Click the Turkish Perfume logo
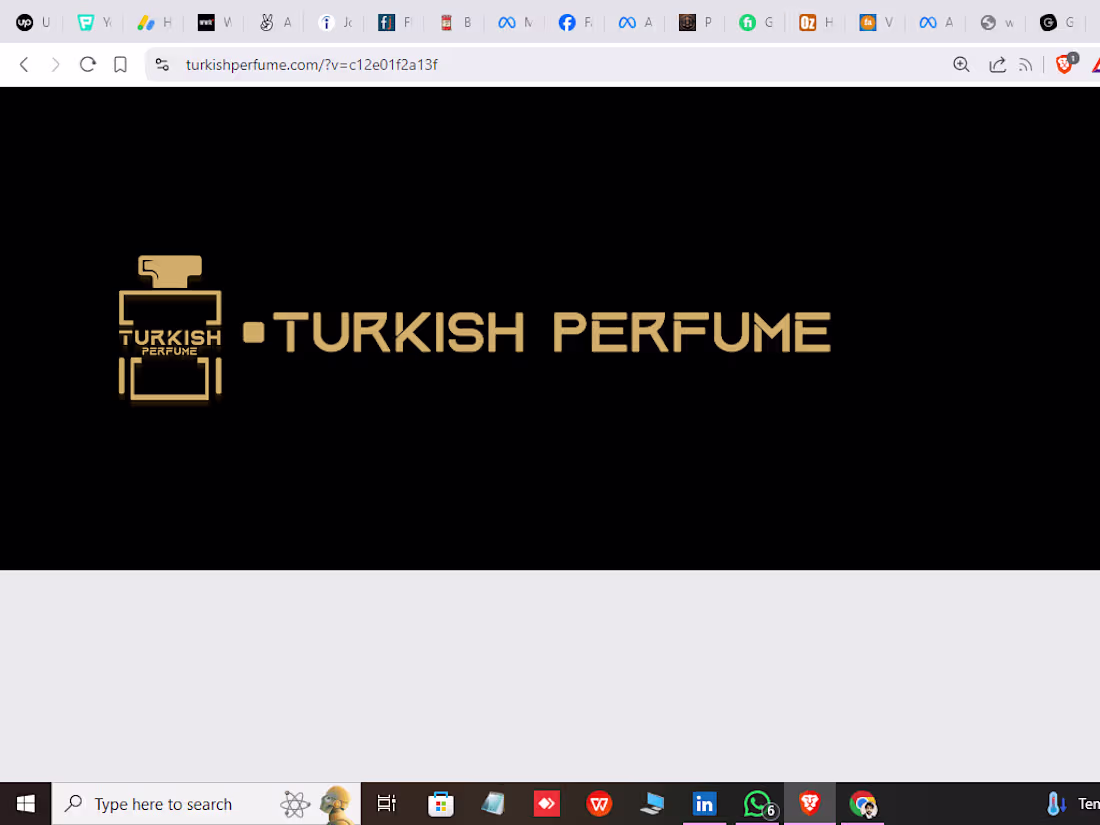Viewport: 1100px width, 825px height. 170,328
